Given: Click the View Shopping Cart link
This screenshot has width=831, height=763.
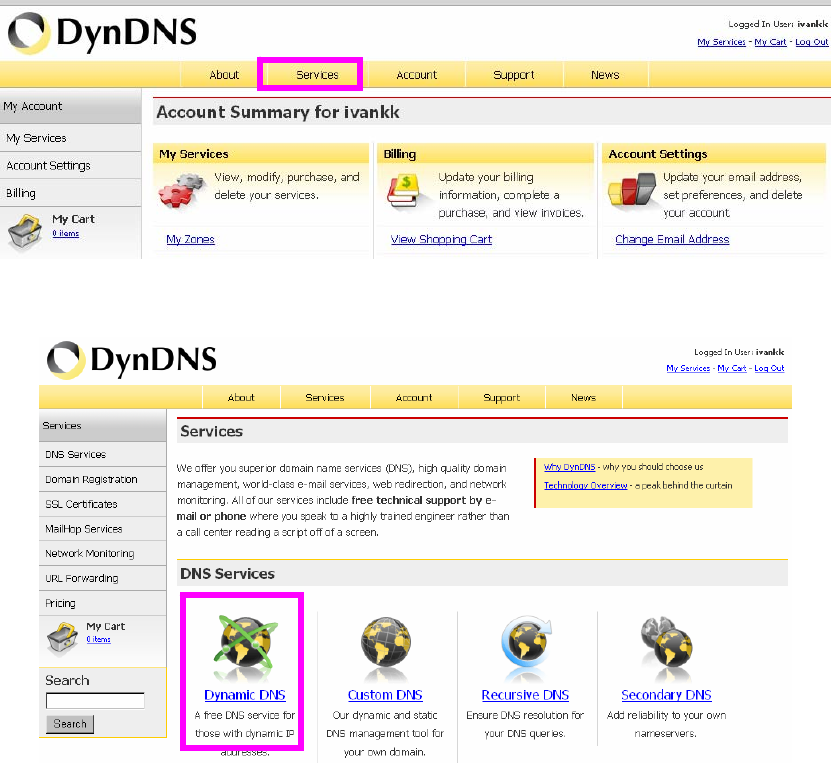Looking at the screenshot, I should [x=441, y=239].
